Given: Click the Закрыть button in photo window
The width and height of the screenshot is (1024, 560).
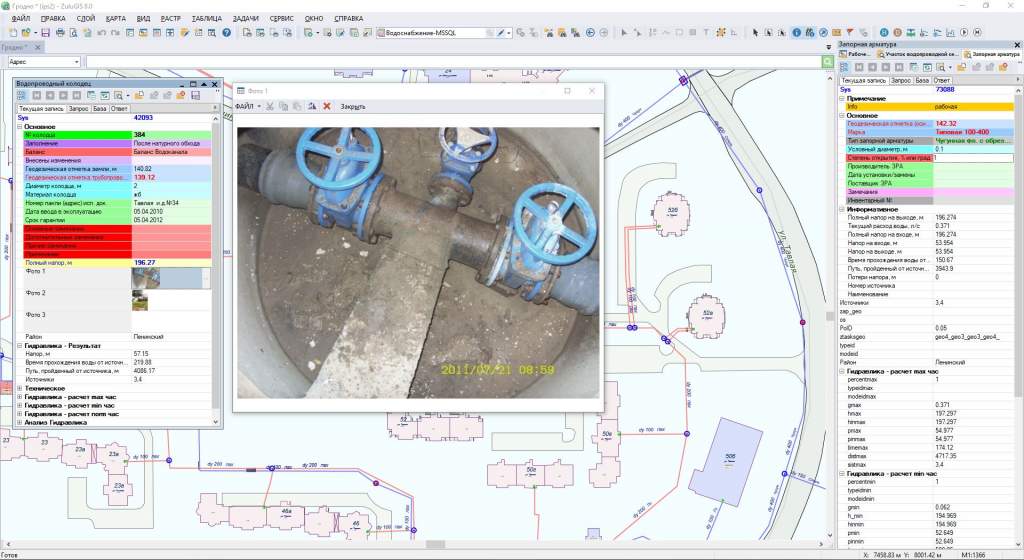Looking at the screenshot, I should tap(353, 106).
